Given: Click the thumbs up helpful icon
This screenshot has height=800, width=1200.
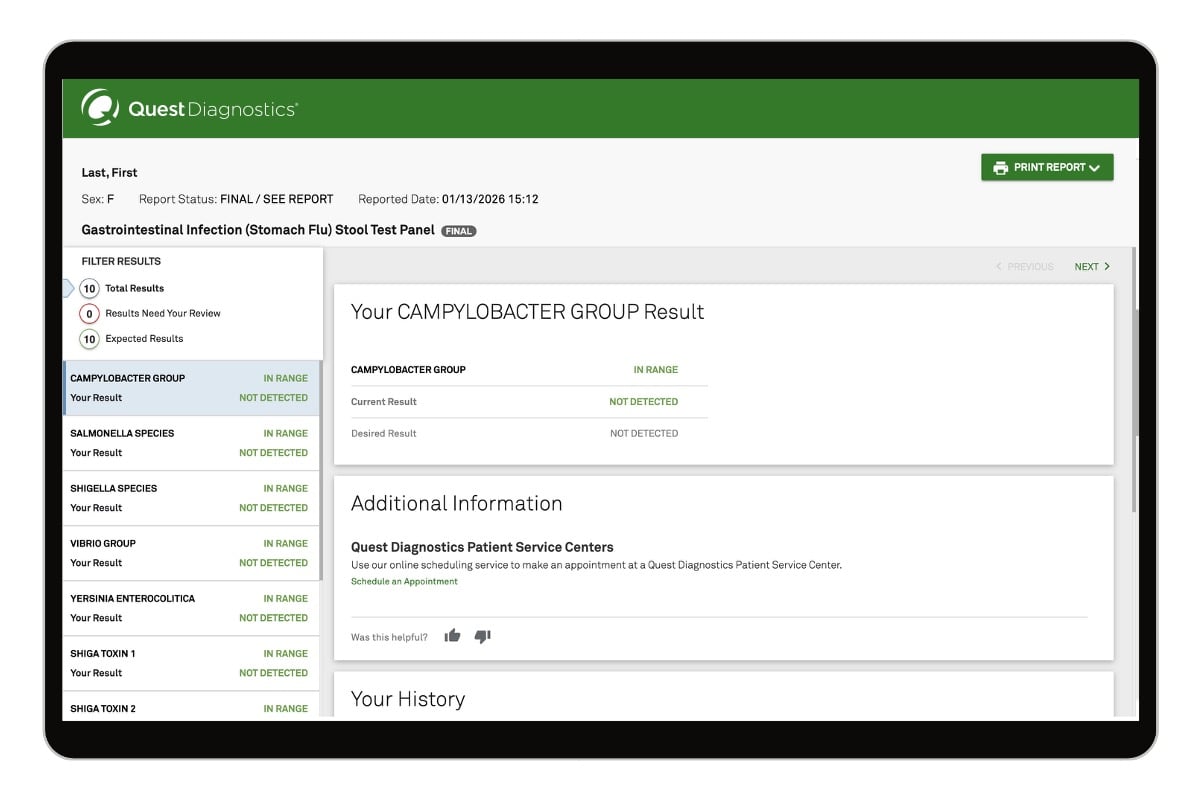Looking at the screenshot, I should coord(452,636).
